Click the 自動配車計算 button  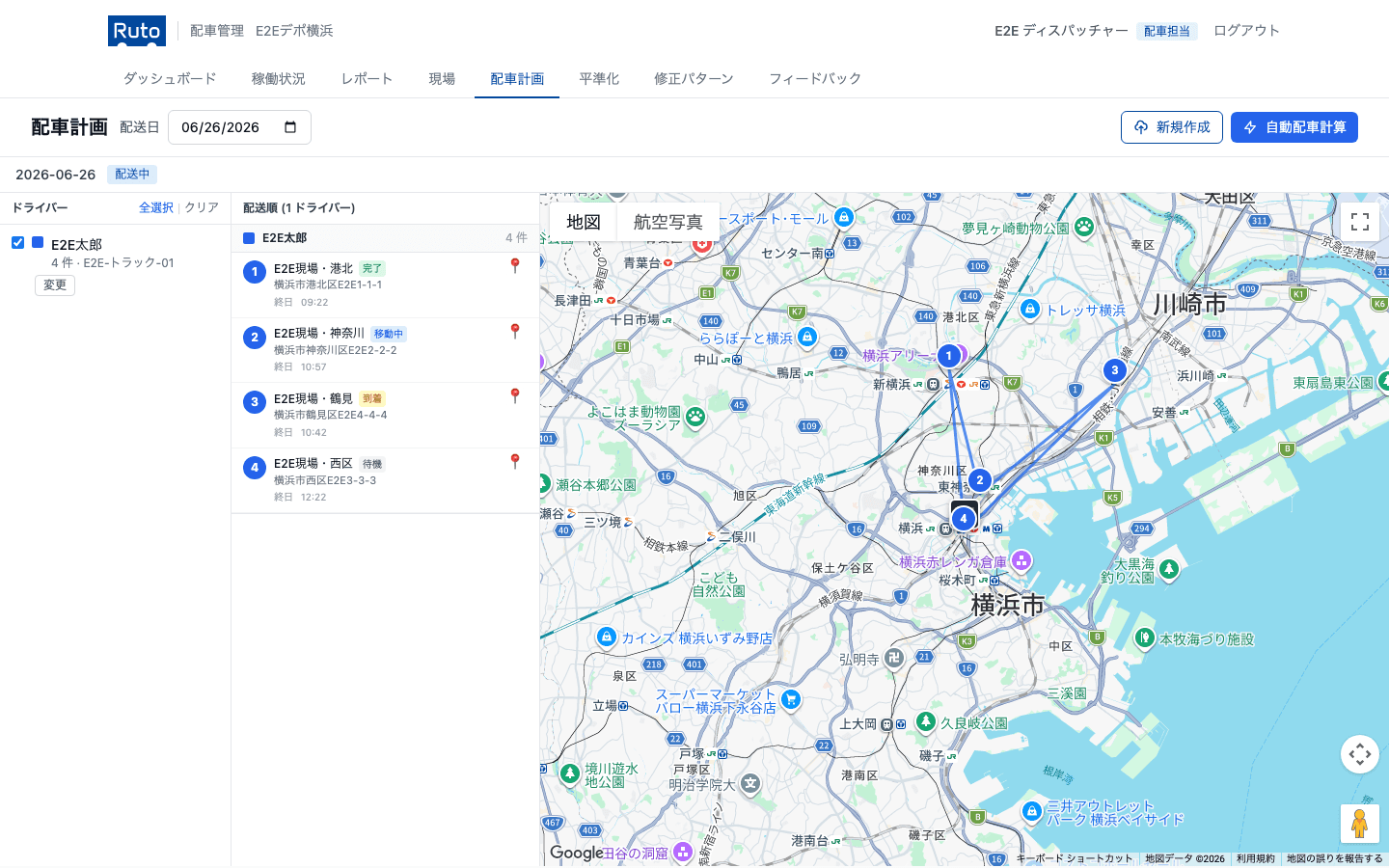(x=1294, y=127)
